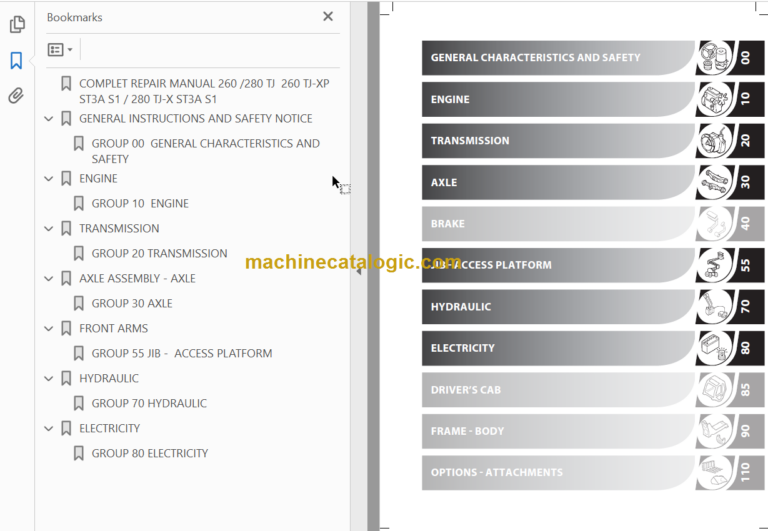The height and width of the screenshot is (531, 768).
Task: Open GROUP 00 GENERAL CHARACTERISTICS AND SAFETY bookmark
Action: point(206,151)
